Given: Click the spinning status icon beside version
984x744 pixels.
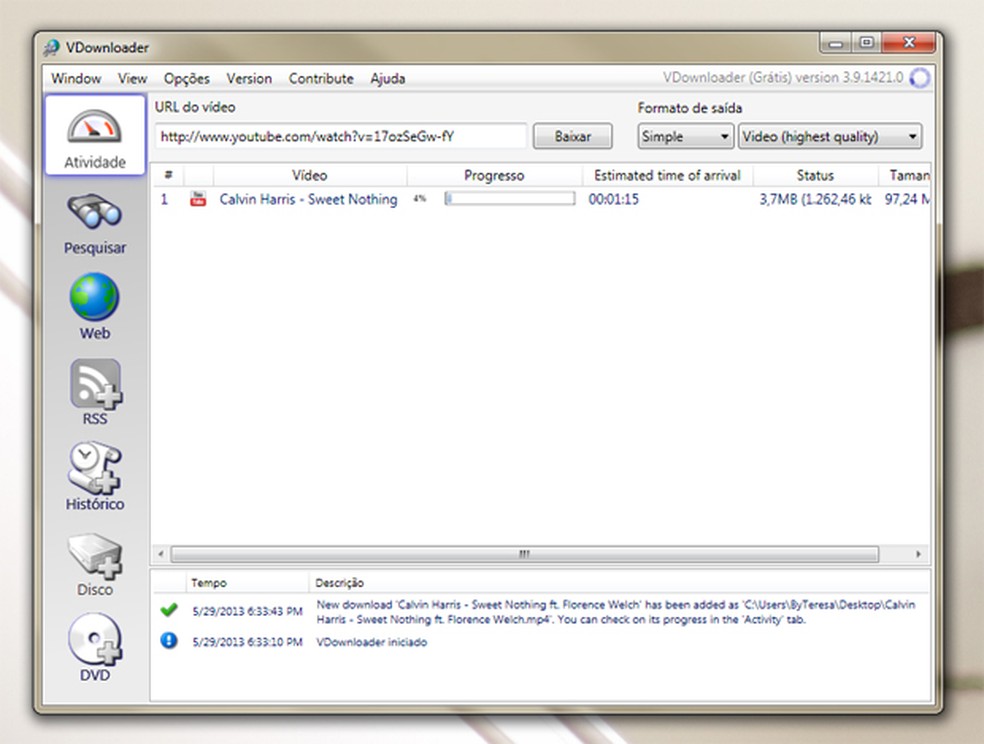Looking at the screenshot, I should pos(920,78).
